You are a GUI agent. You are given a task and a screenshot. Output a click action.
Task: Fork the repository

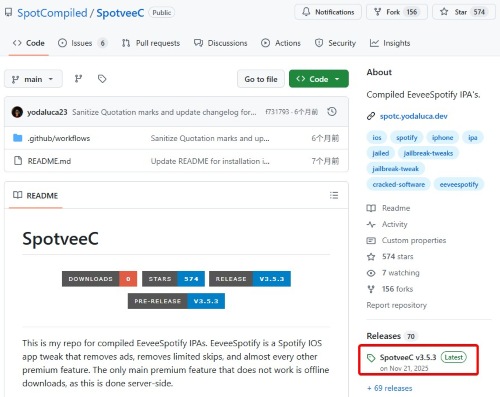tap(397, 12)
